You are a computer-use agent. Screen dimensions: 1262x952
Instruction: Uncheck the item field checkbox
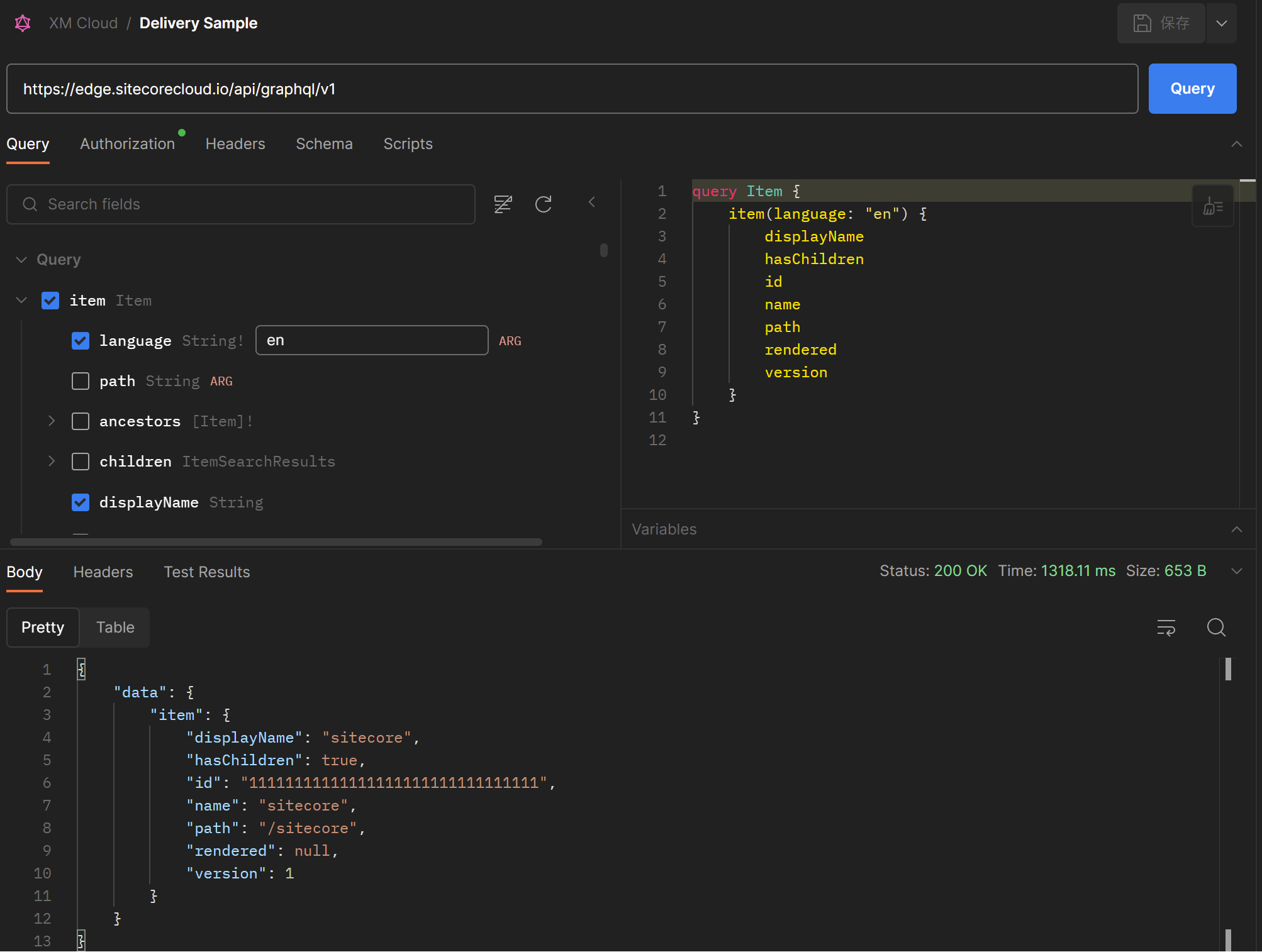point(50,301)
